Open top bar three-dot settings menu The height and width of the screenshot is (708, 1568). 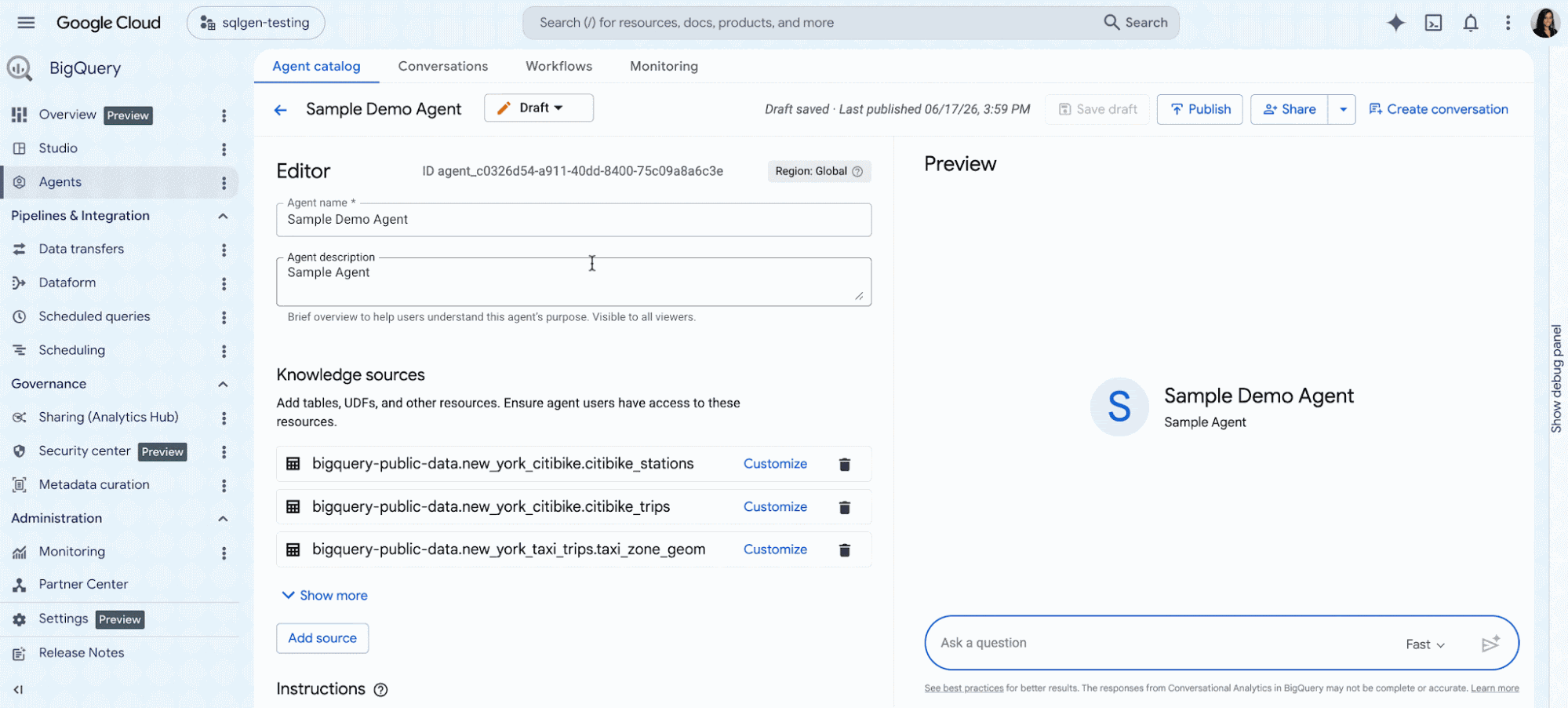pyautogui.click(x=1508, y=23)
